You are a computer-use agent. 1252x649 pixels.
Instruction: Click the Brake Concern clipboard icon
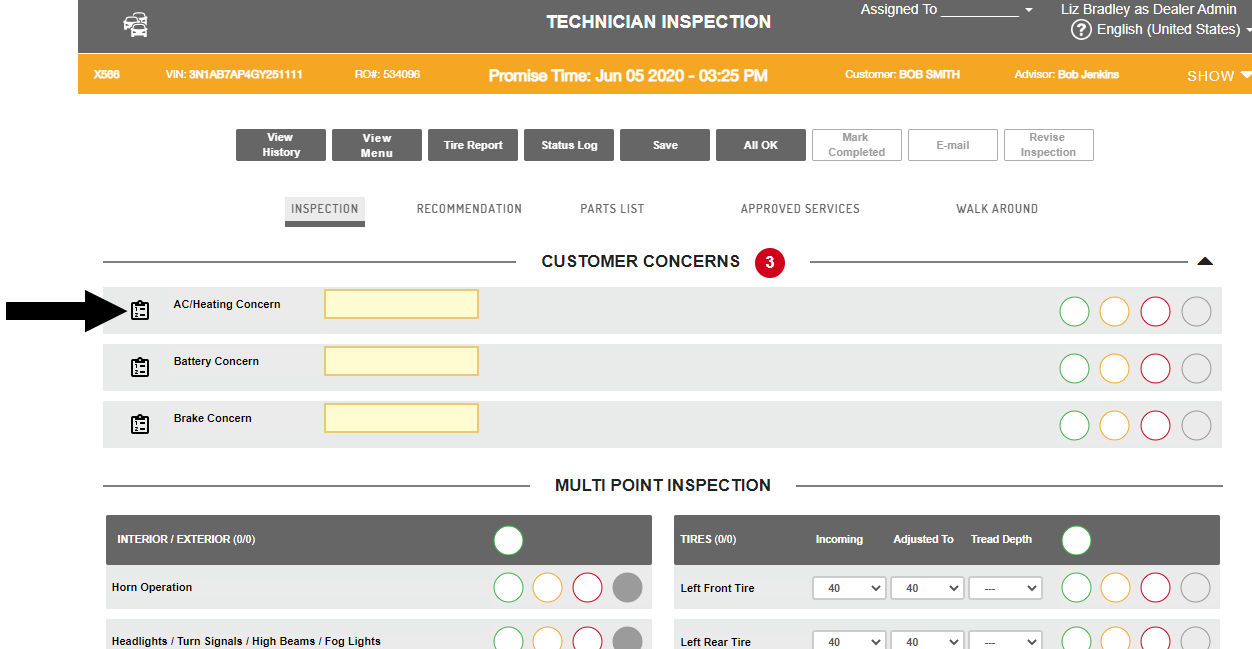point(140,425)
